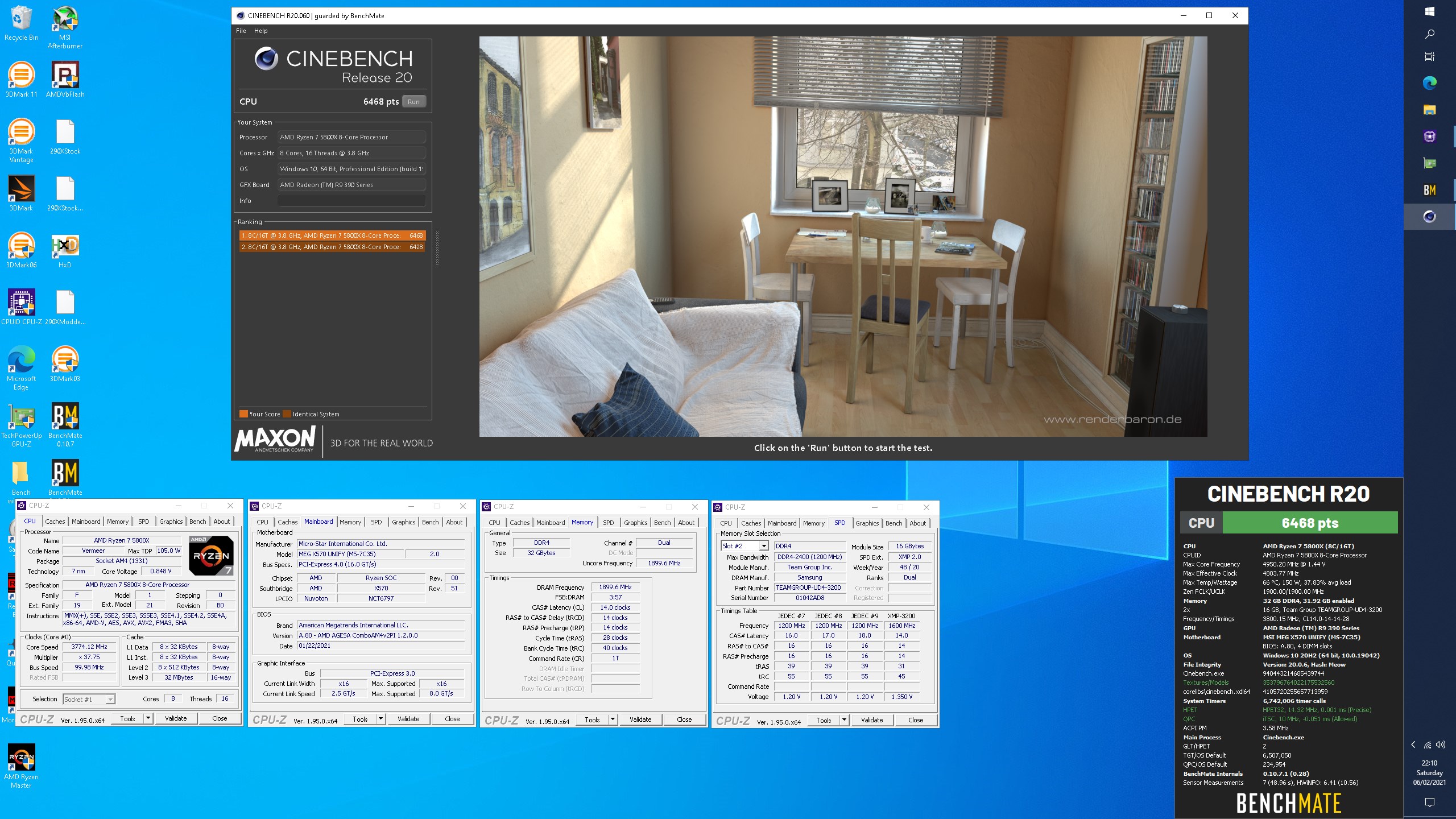Switch to Cinebench taskbar icon
This screenshot has height=819, width=1456.
[1430, 217]
